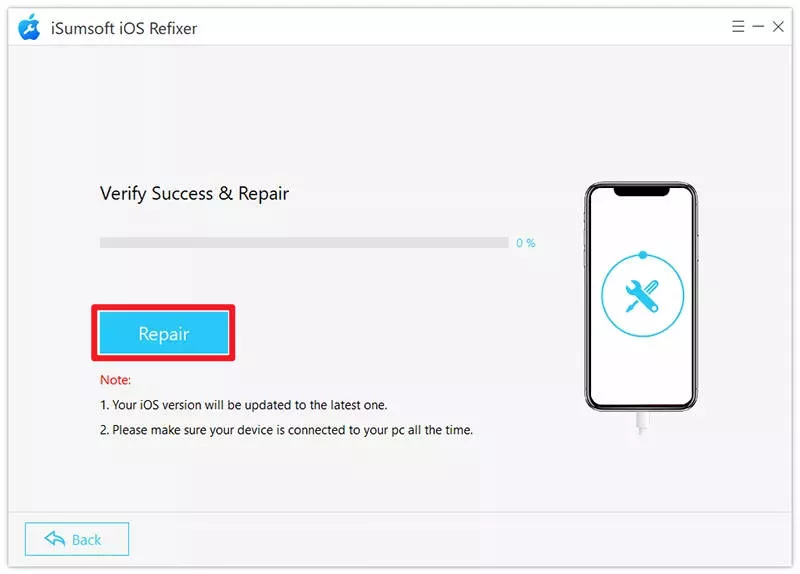Click the blue dot on the circular progress ring
Screen dimensions: 800x574
643,255
